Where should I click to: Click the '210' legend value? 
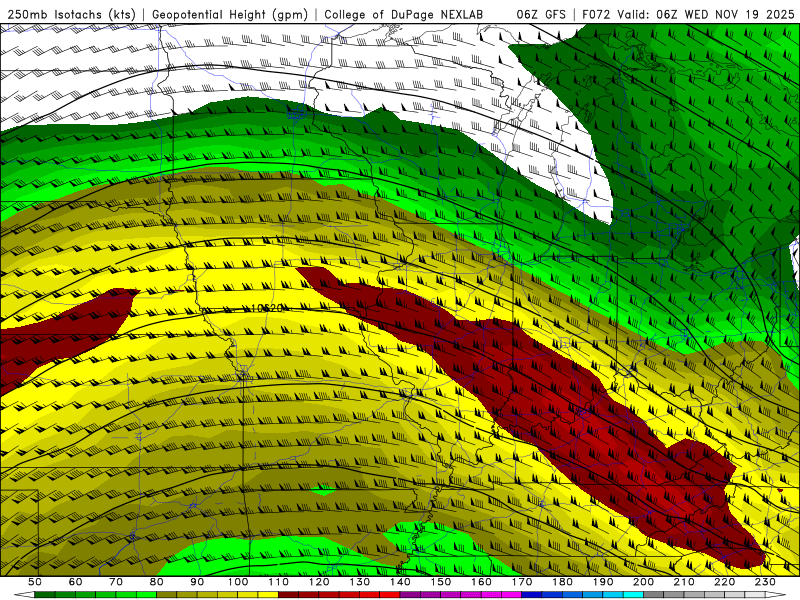point(684,582)
